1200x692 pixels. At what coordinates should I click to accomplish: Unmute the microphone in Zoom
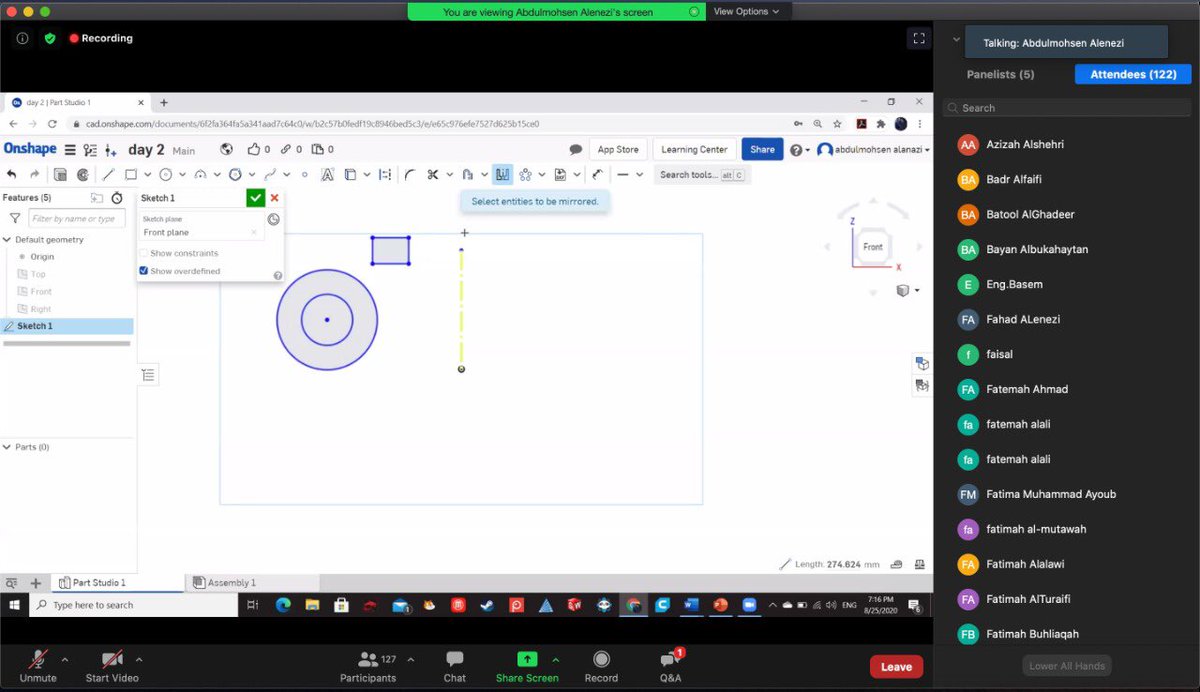tap(38, 666)
